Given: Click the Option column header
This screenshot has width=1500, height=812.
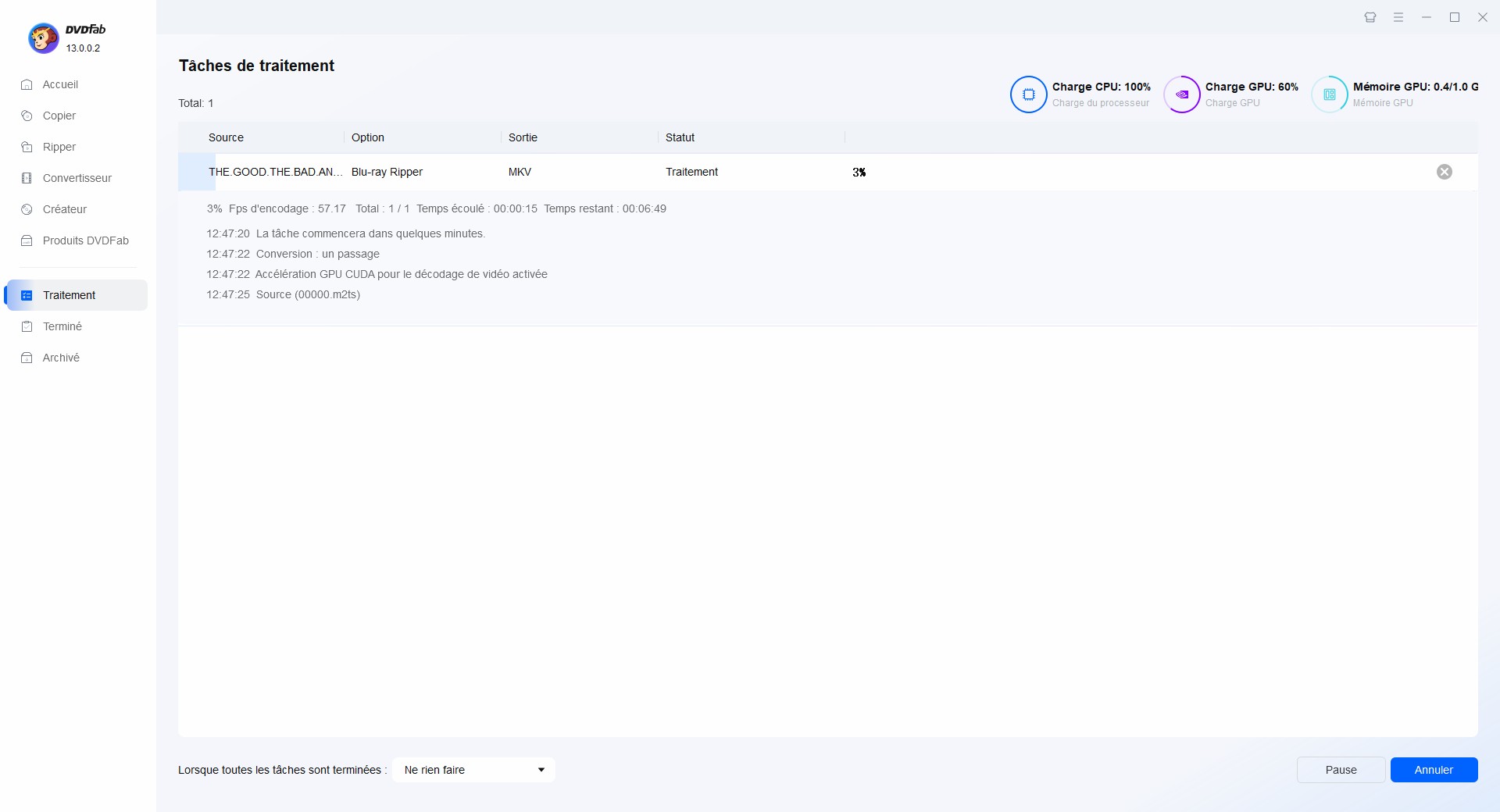Looking at the screenshot, I should pyautogui.click(x=368, y=137).
